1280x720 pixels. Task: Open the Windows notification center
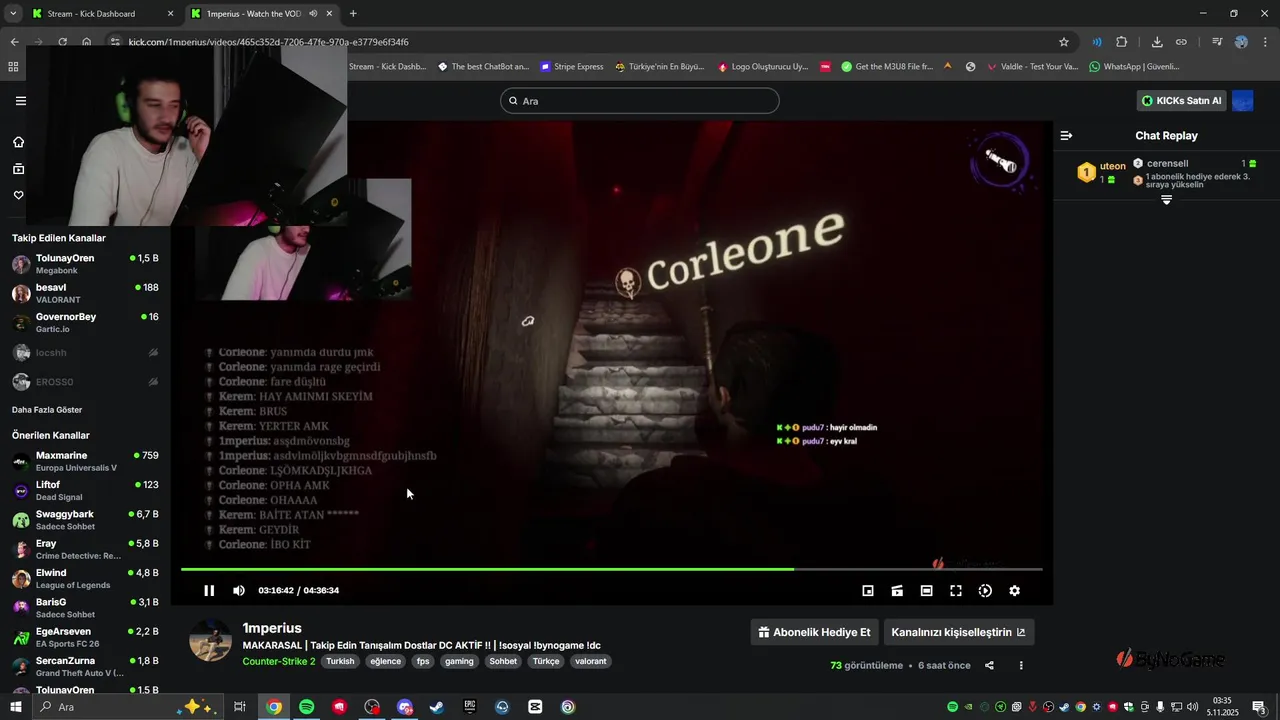click(x=1259, y=707)
